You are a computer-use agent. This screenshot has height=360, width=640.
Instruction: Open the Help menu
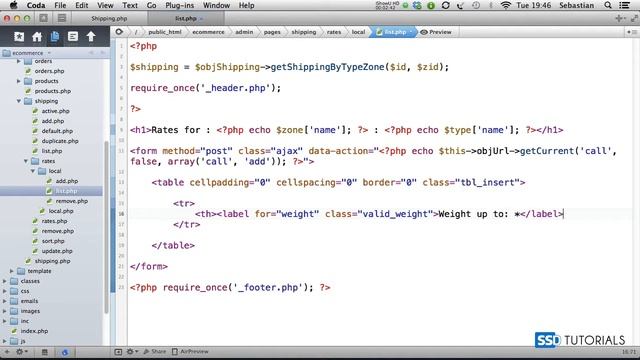247,5
